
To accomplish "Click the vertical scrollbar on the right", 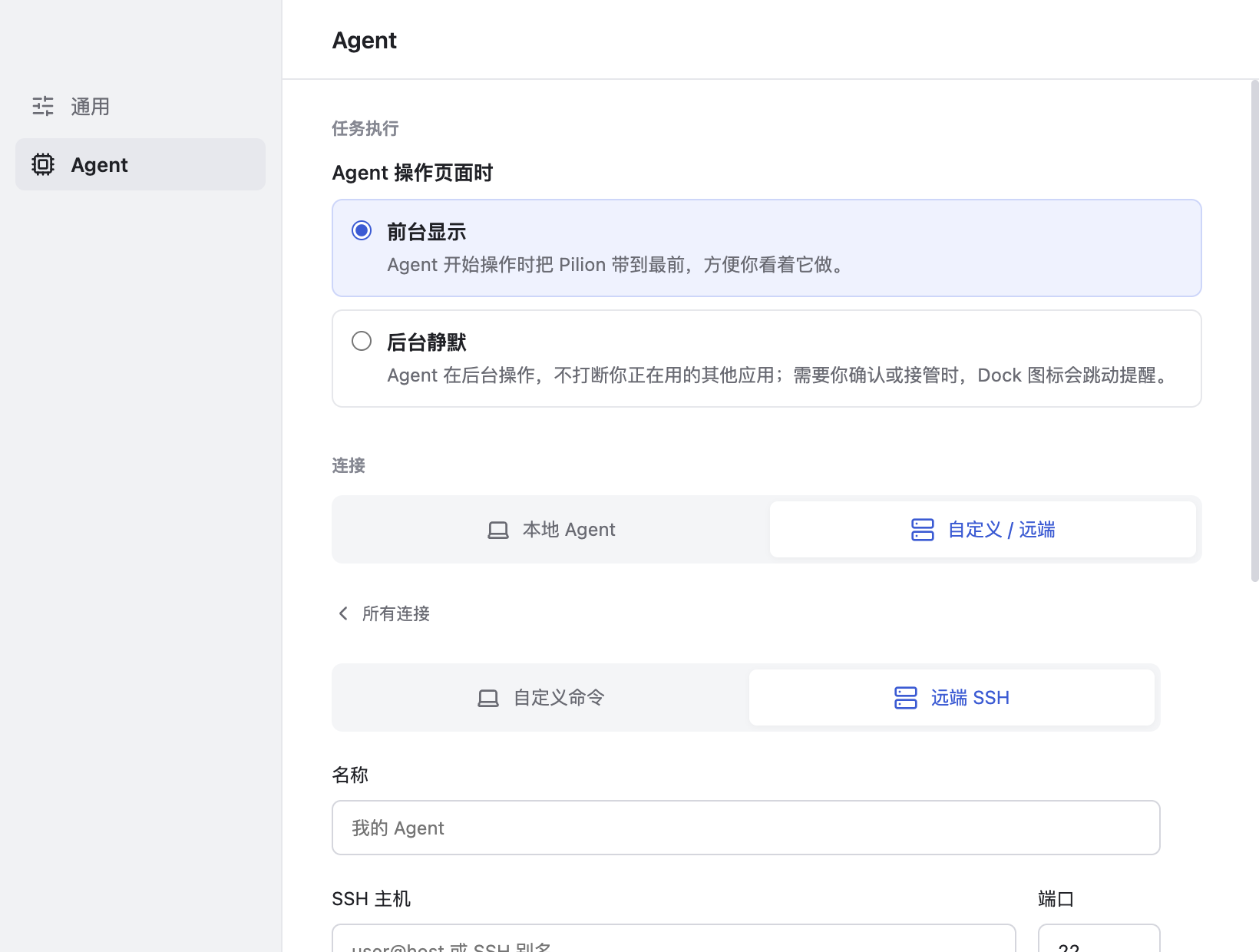I will tap(1254, 330).
